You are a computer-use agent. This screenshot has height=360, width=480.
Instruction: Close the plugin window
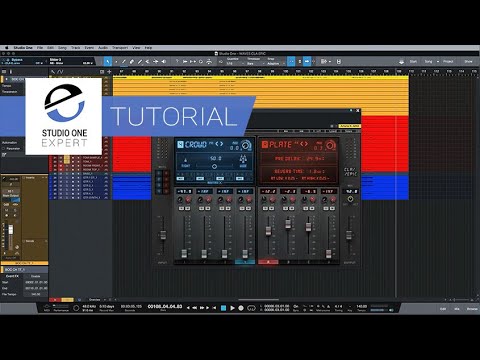pos(357,111)
